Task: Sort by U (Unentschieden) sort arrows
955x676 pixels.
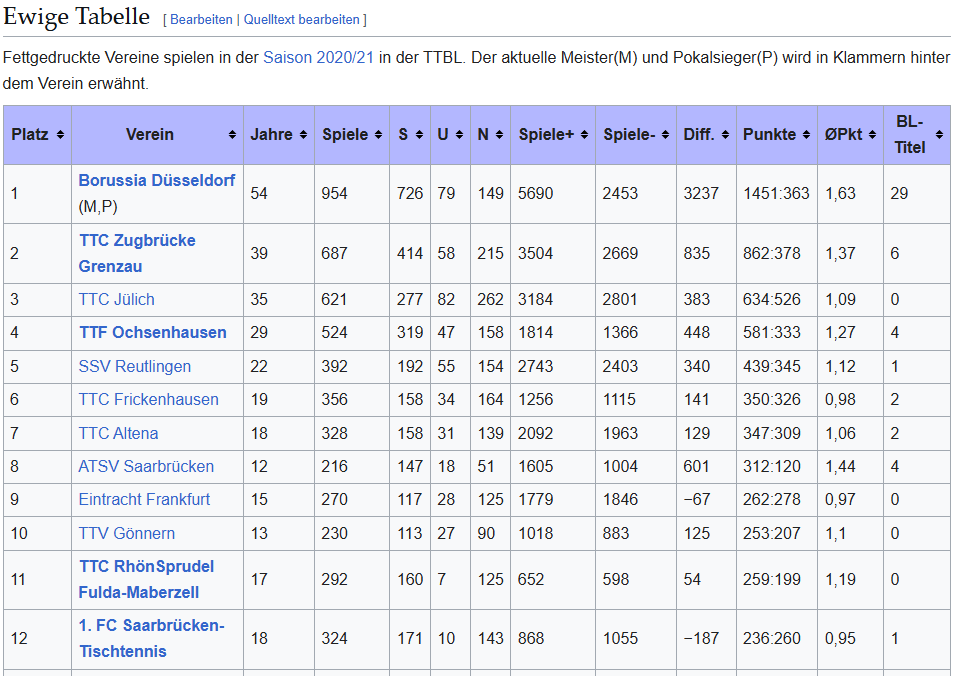Action: tap(459, 135)
